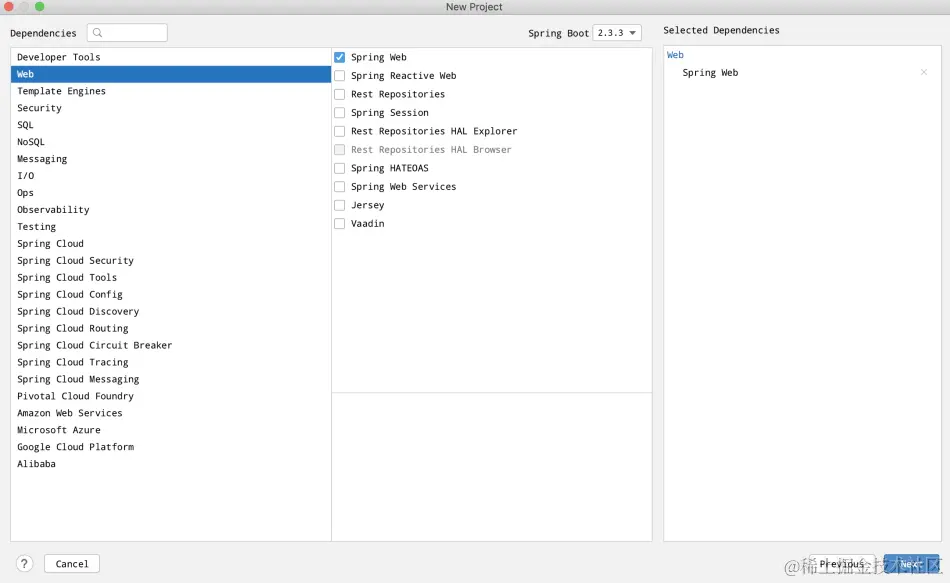Select Spring Cloud Discovery category
The width and height of the screenshot is (950, 583).
coord(171,311)
